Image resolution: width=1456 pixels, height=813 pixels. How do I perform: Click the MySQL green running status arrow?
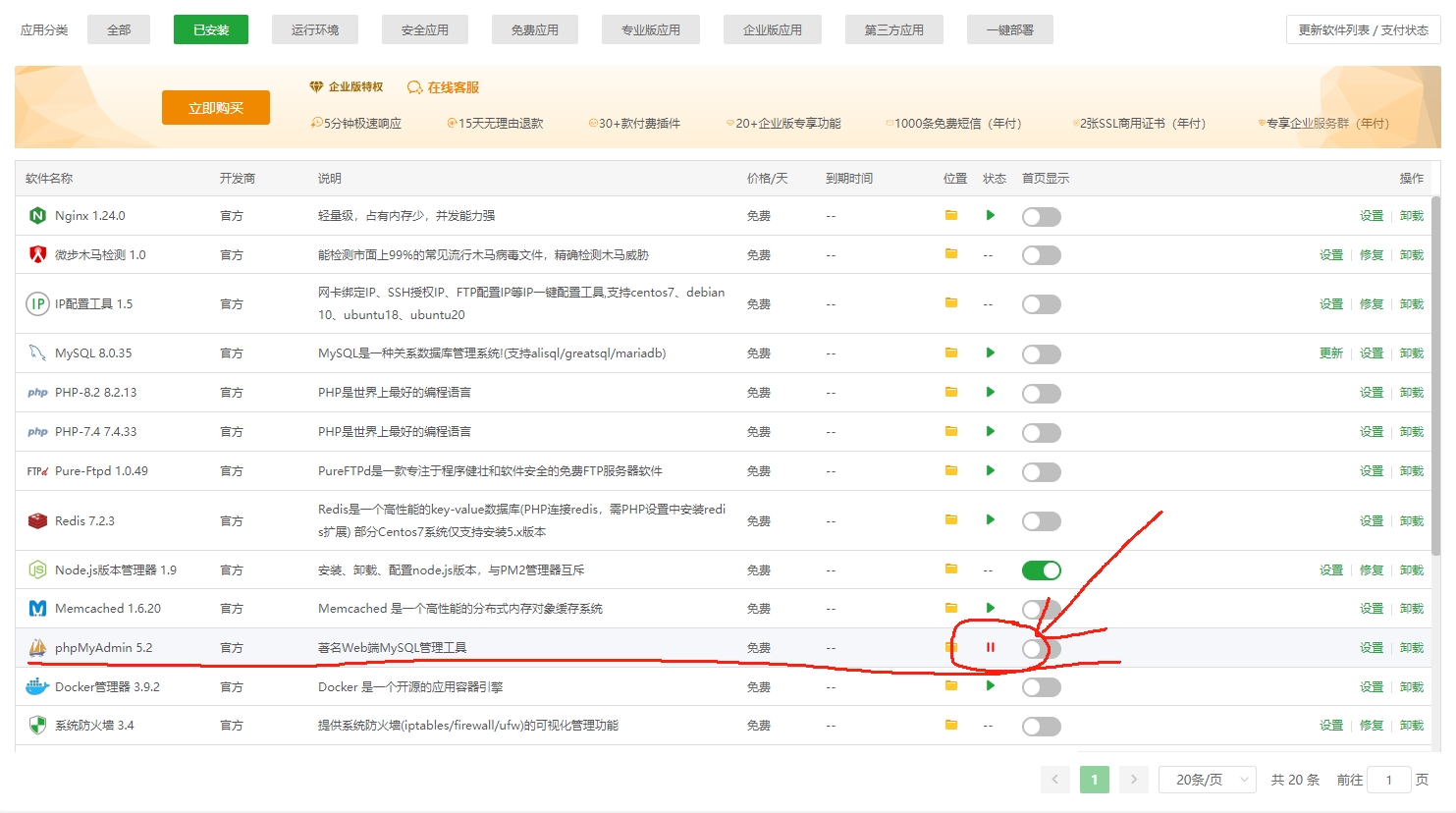pos(991,352)
